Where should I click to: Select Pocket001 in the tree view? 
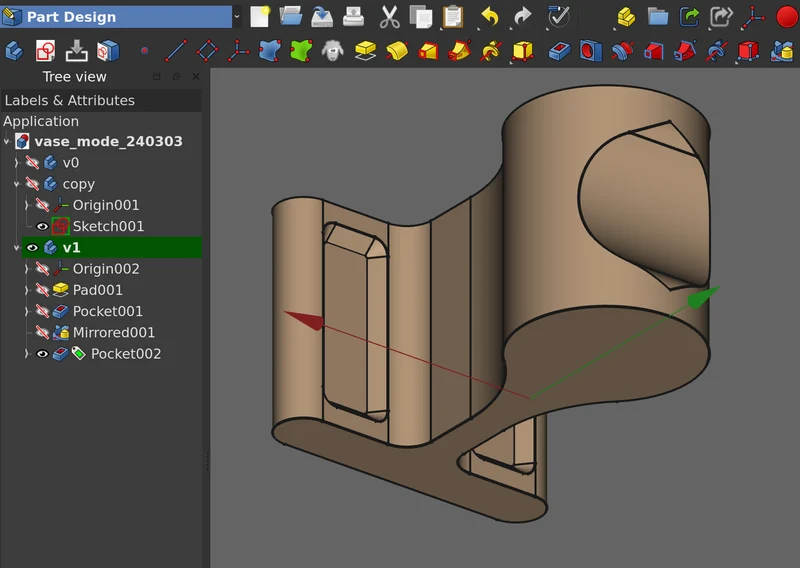pos(108,311)
